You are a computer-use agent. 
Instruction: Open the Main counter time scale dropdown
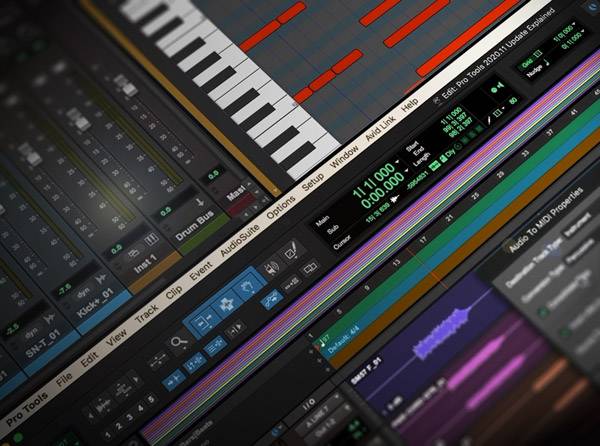(397, 163)
